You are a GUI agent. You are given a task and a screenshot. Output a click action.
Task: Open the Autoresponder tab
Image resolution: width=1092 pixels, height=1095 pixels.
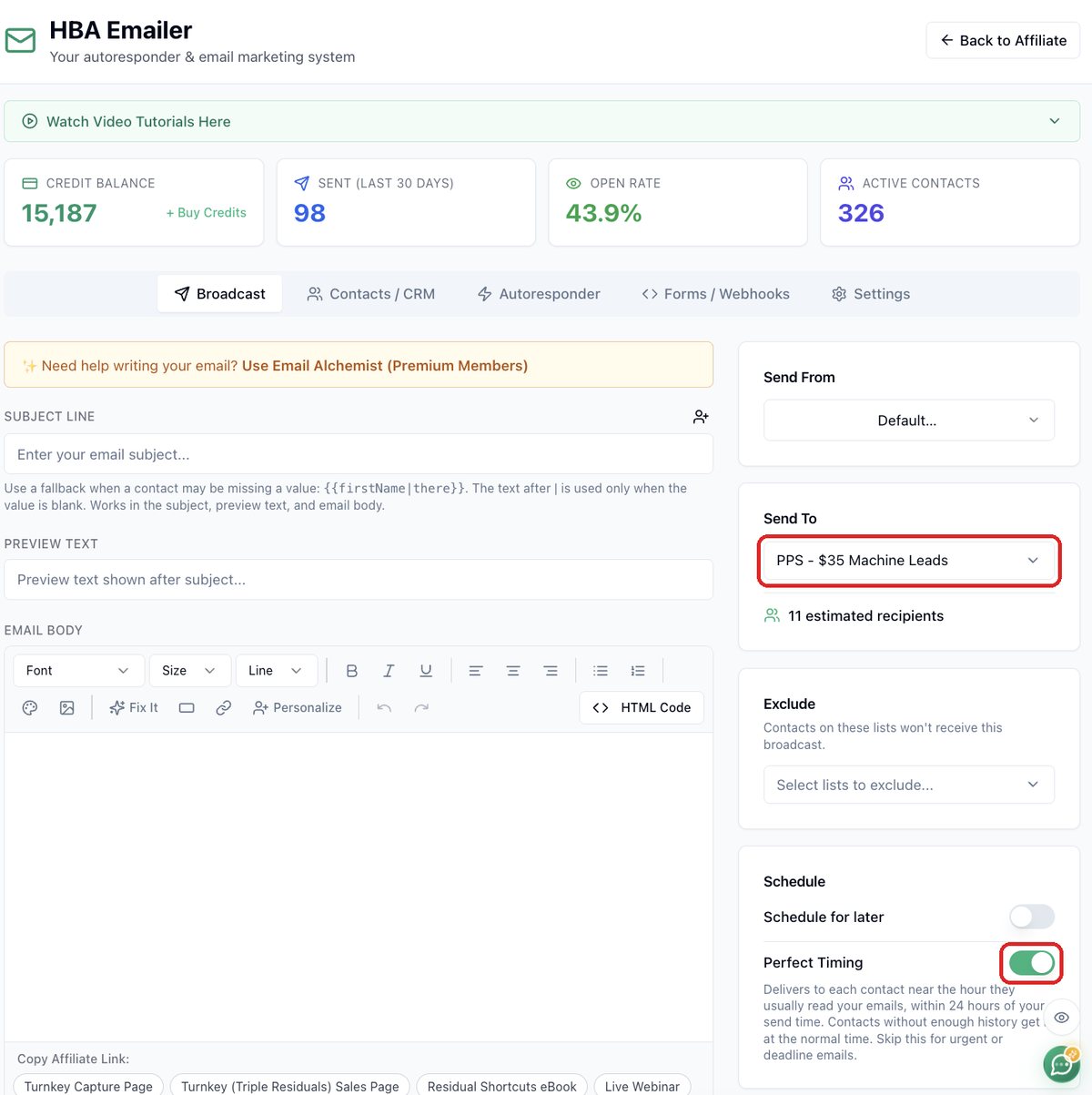pyautogui.click(x=539, y=294)
